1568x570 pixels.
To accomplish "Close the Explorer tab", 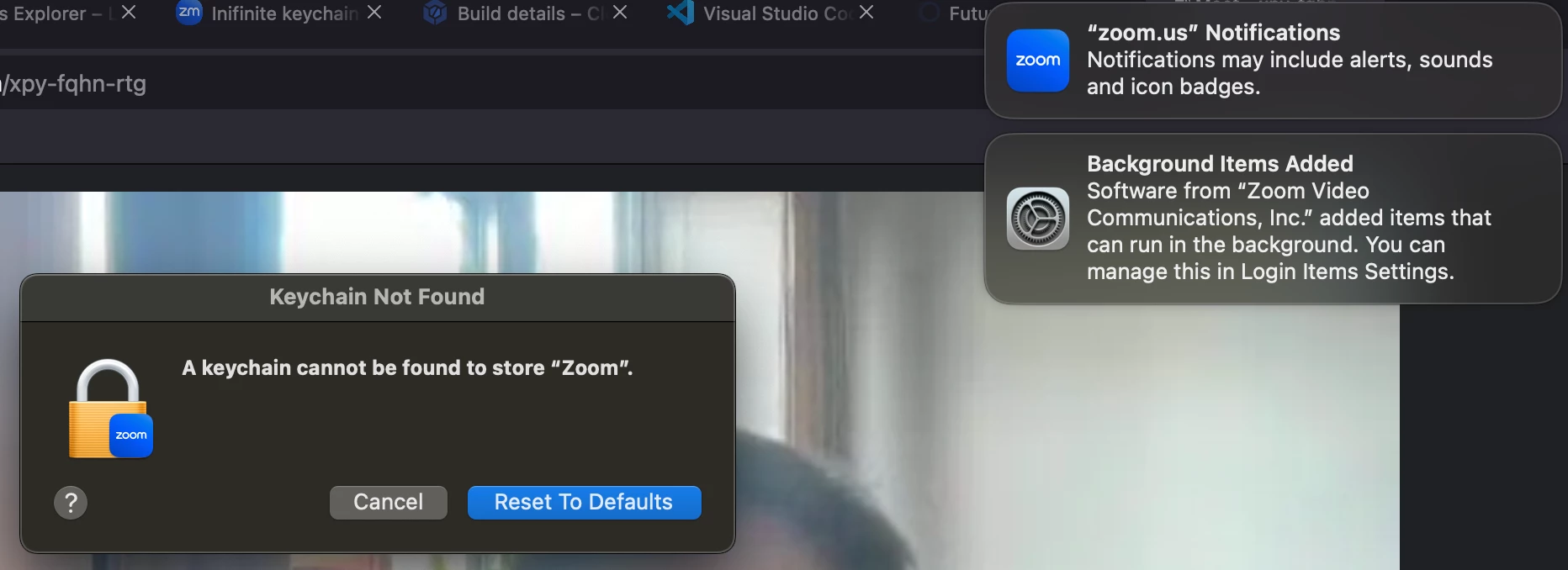I will 129,13.
